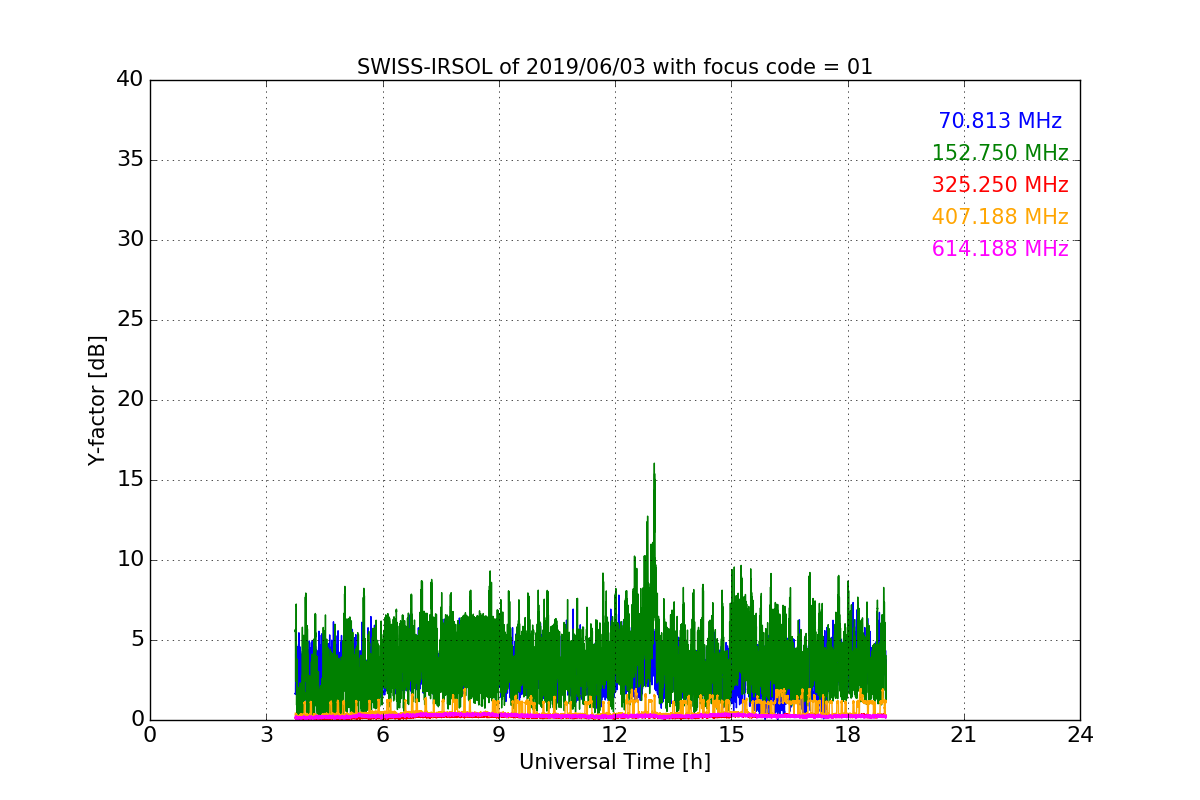Select the 614.188 MHz legend label

coord(1000,249)
